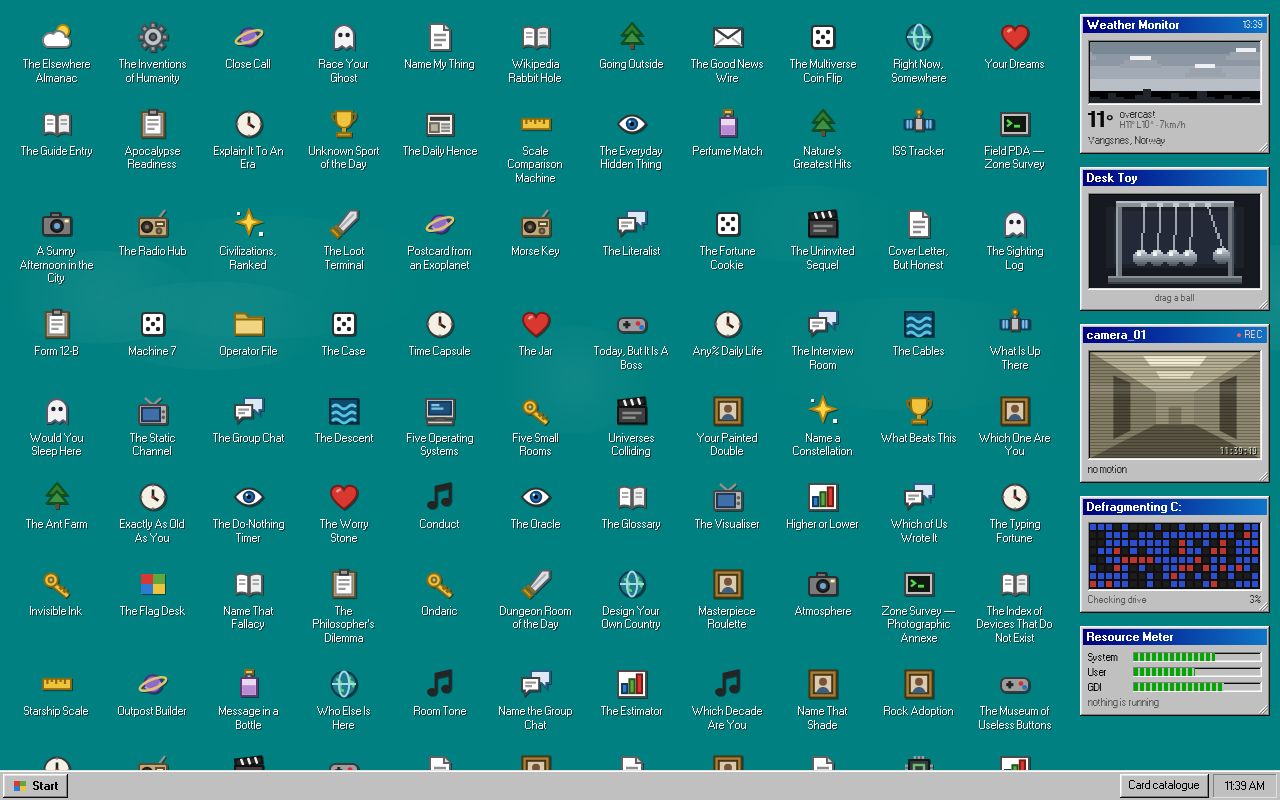The height and width of the screenshot is (800, 1280).
Task: Open the ISS Tracker satellite icon
Action: coord(919,125)
